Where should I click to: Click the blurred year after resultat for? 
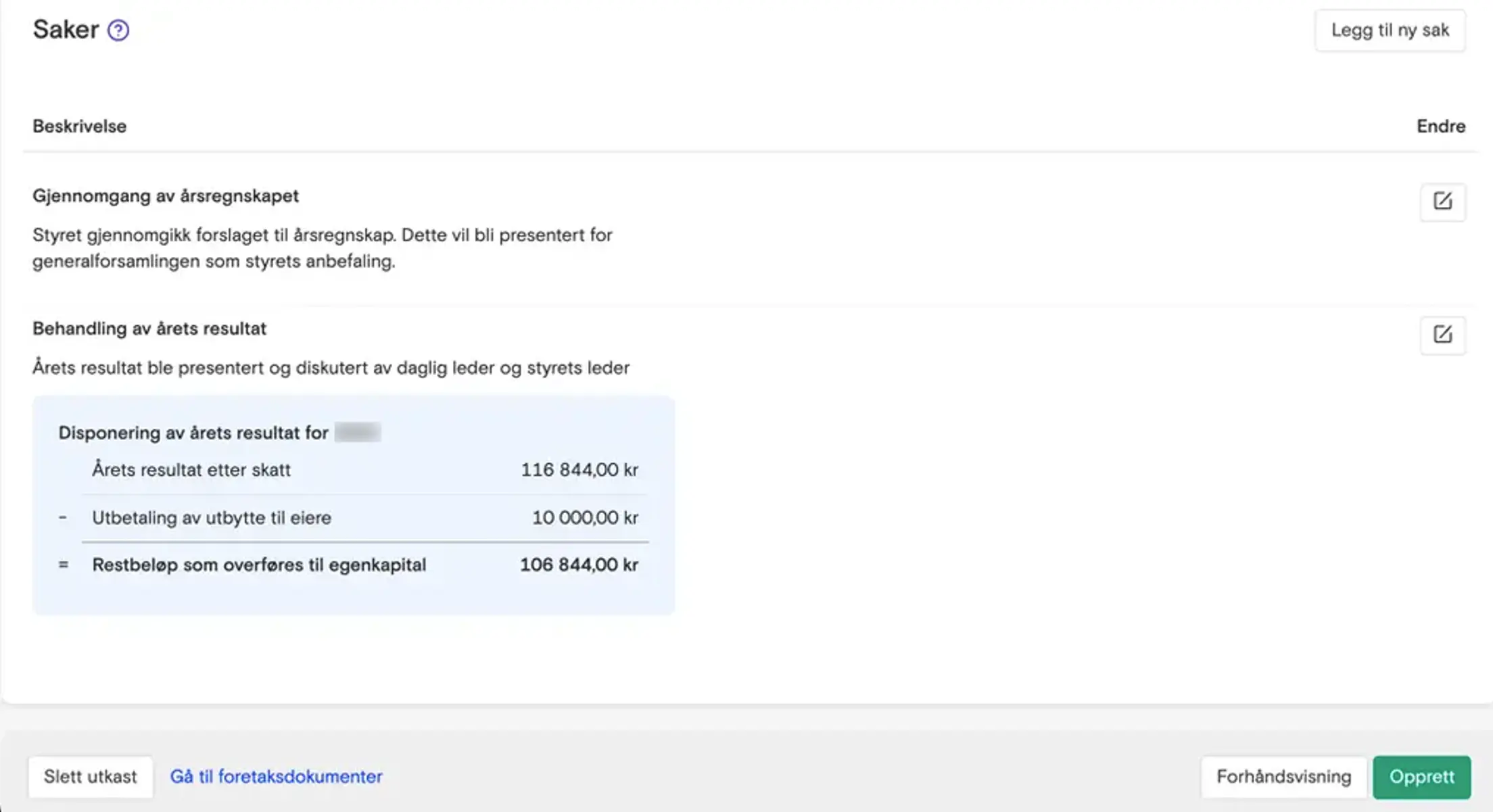pyautogui.click(x=358, y=433)
